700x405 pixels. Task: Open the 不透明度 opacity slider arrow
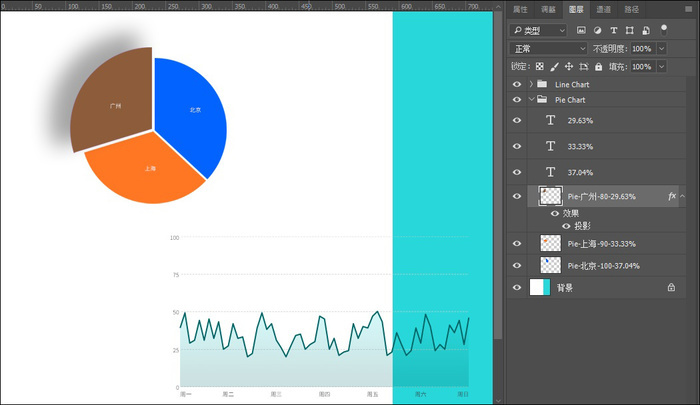[662, 48]
